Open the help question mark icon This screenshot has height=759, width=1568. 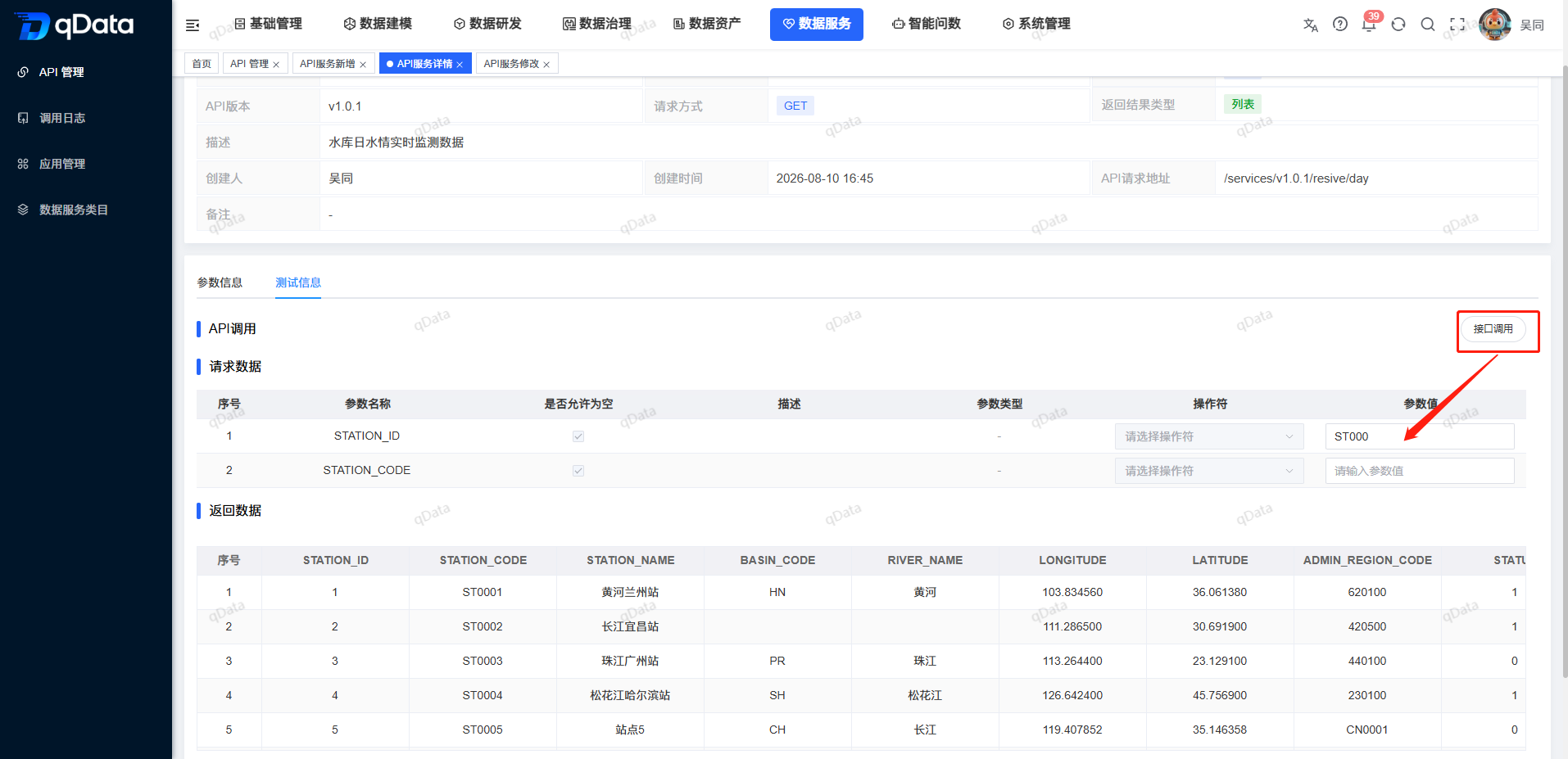click(1340, 25)
